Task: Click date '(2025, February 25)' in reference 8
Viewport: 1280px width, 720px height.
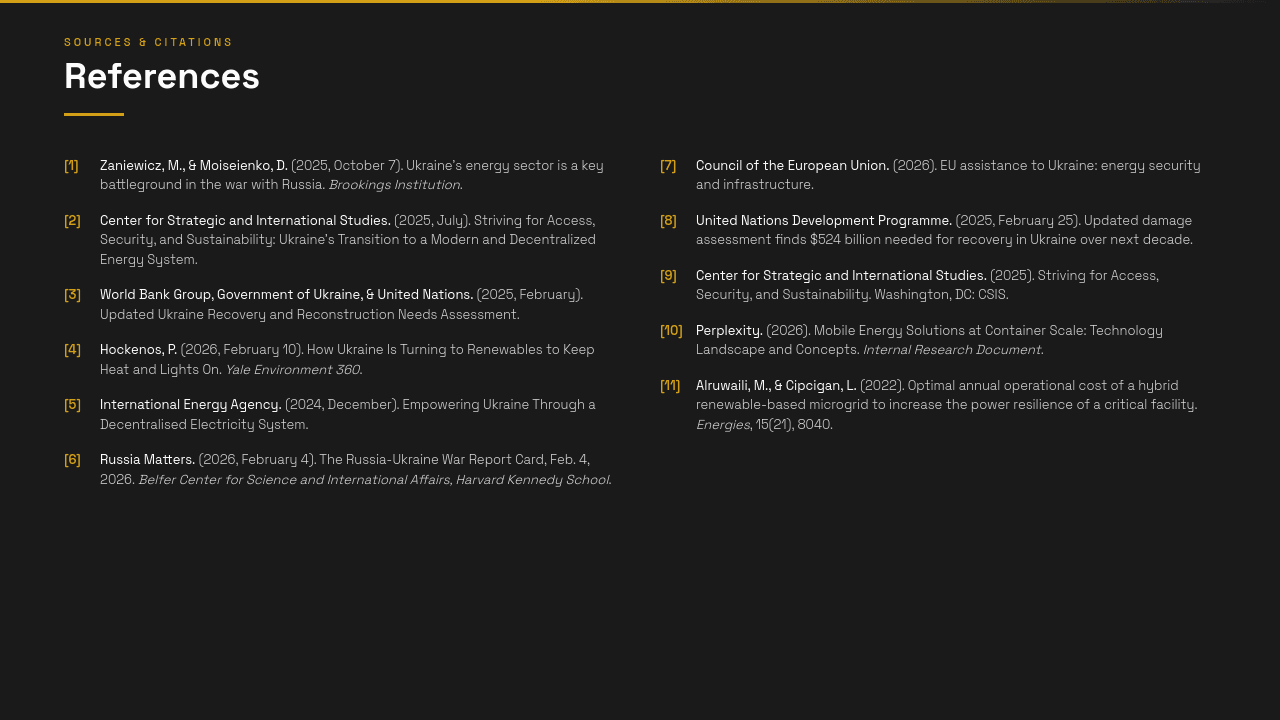Action: (x=1017, y=221)
